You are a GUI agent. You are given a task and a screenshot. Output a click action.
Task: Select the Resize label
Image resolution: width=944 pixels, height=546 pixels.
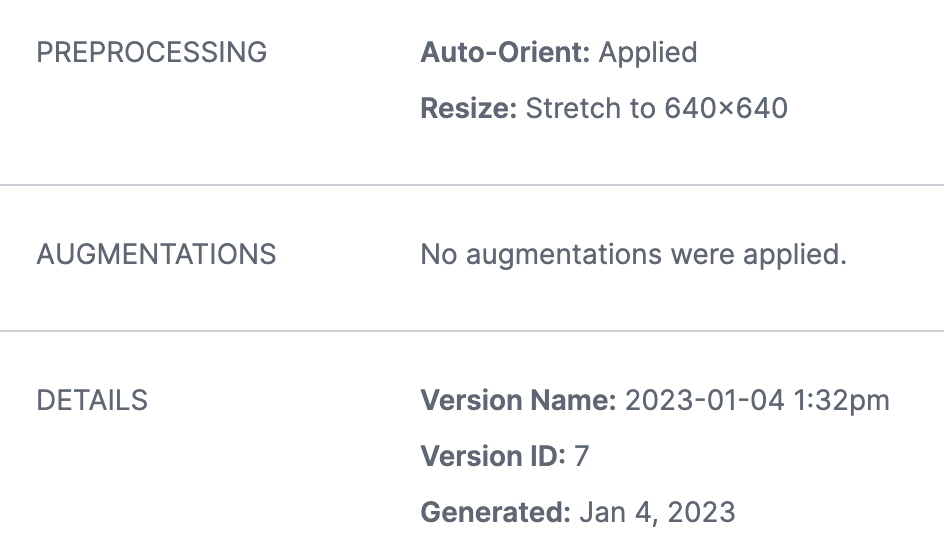pyautogui.click(x=468, y=108)
